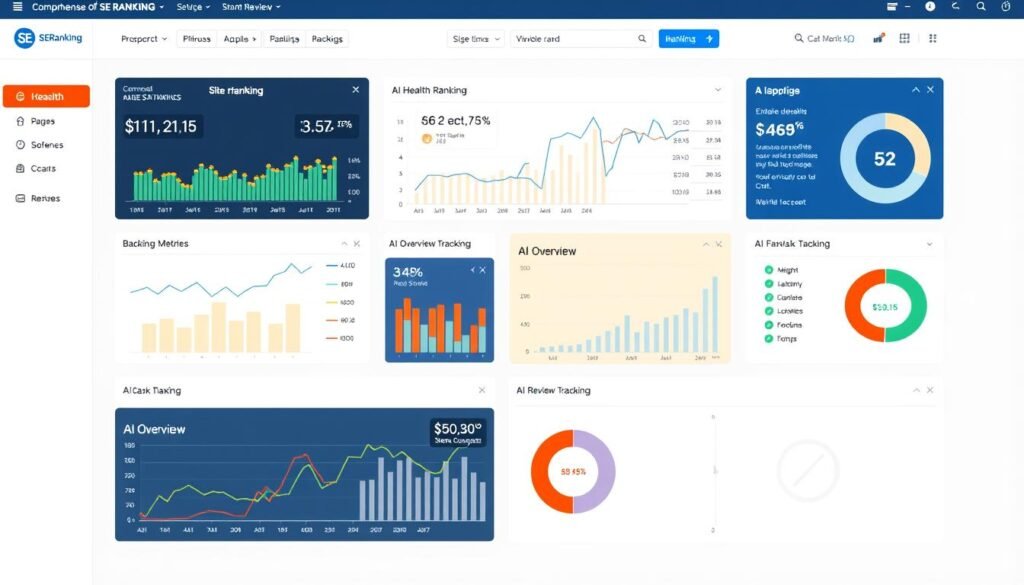Image resolution: width=1024 pixels, height=585 pixels.
Task: Open the Start Review menu
Action: tap(248, 7)
